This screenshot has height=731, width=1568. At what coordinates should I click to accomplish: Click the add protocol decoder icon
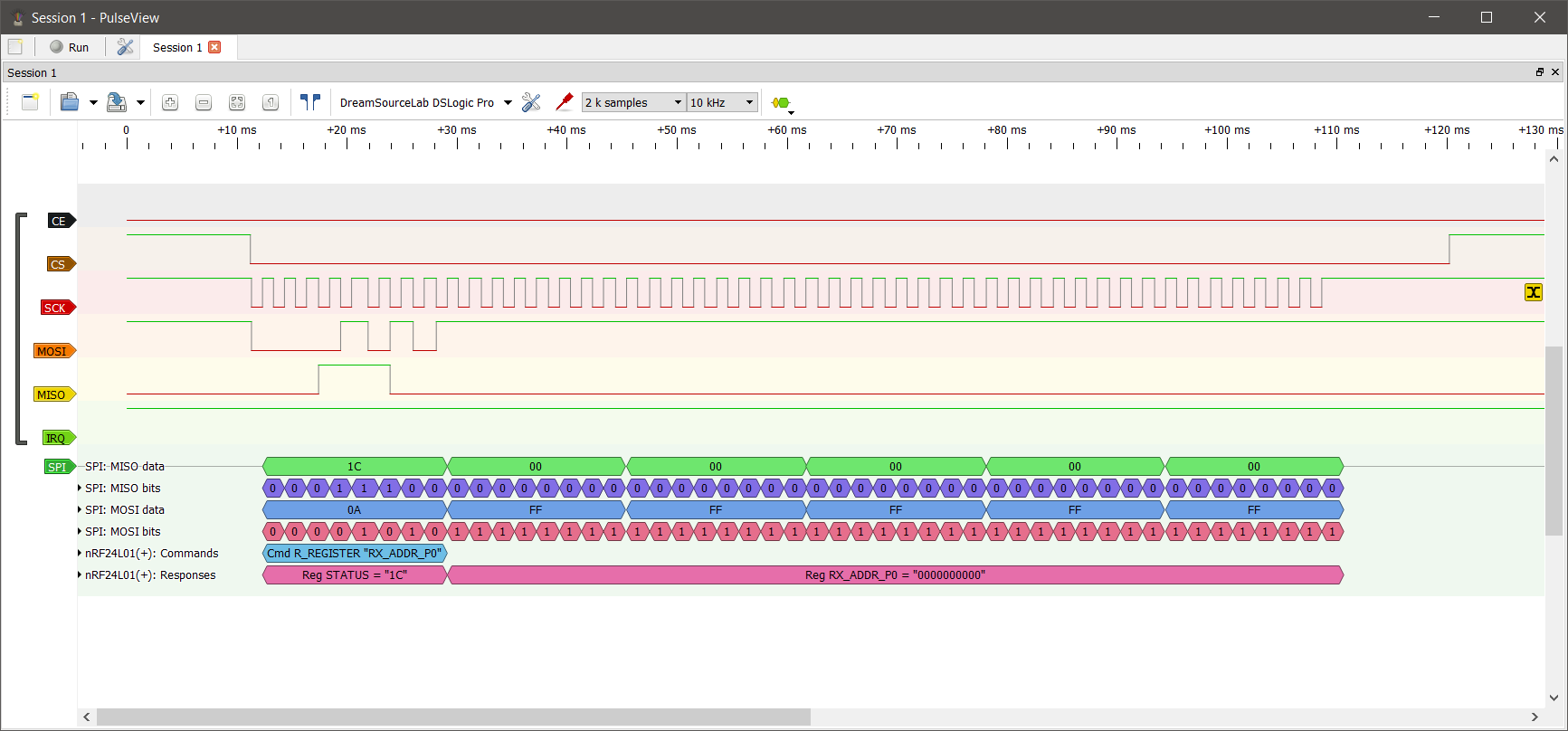click(782, 103)
